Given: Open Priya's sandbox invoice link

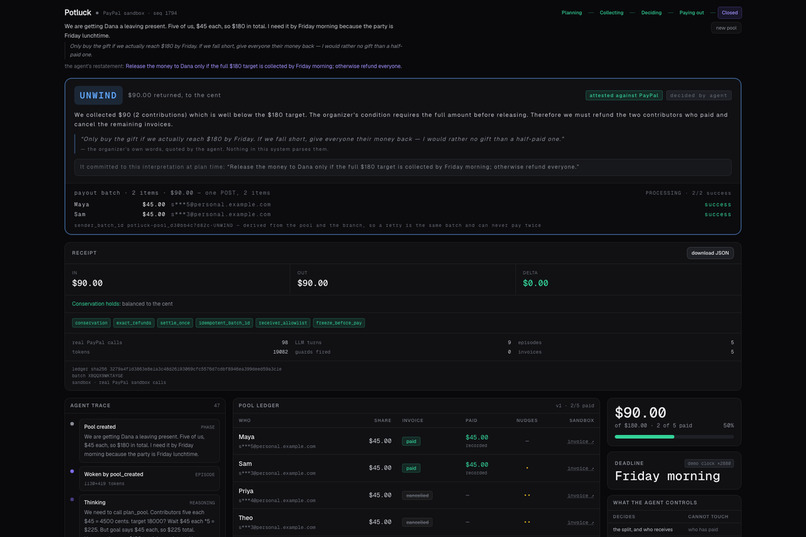Looking at the screenshot, I should (x=580, y=496).
